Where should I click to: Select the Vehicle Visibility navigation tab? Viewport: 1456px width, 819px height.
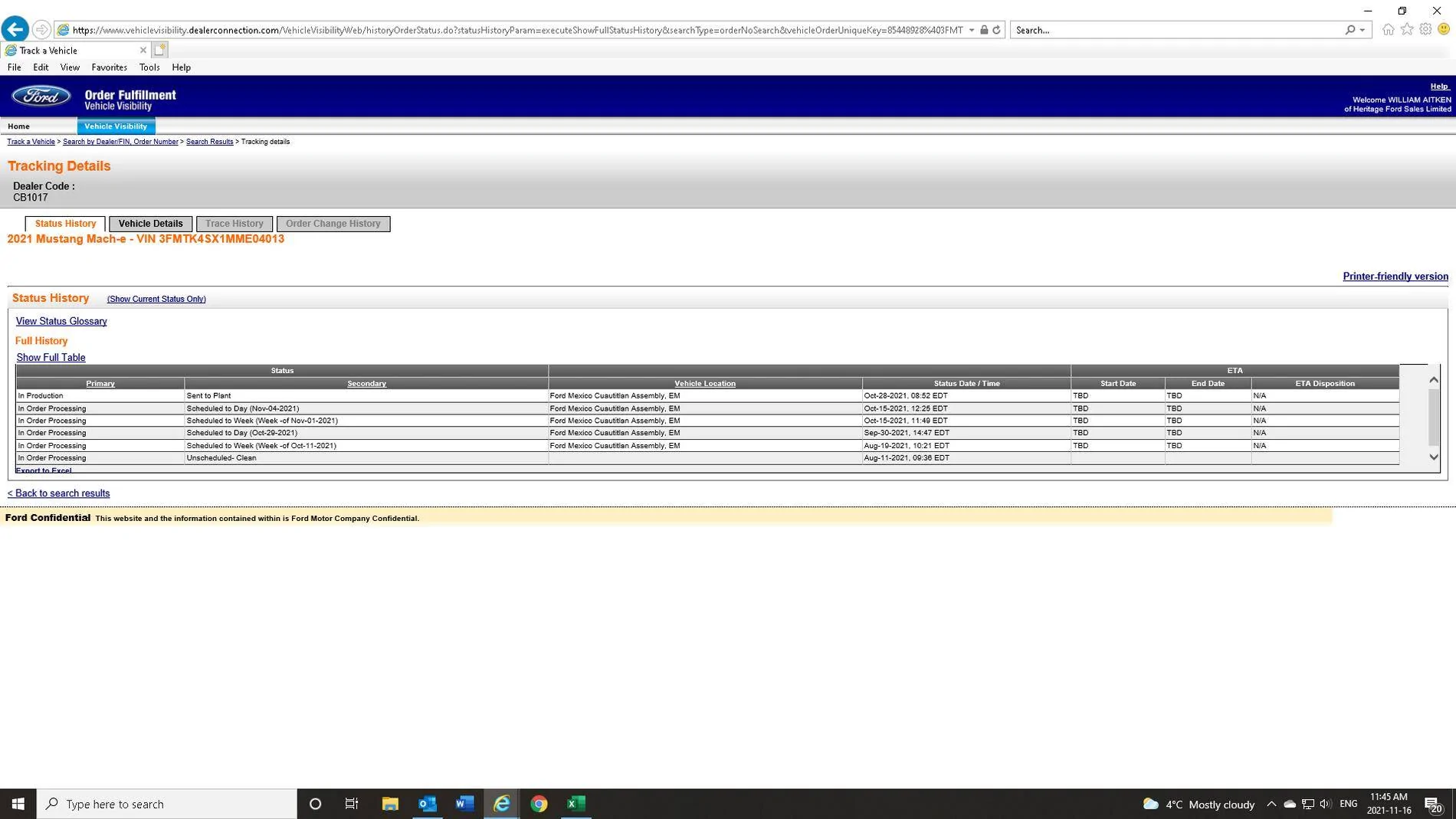tap(116, 126)
